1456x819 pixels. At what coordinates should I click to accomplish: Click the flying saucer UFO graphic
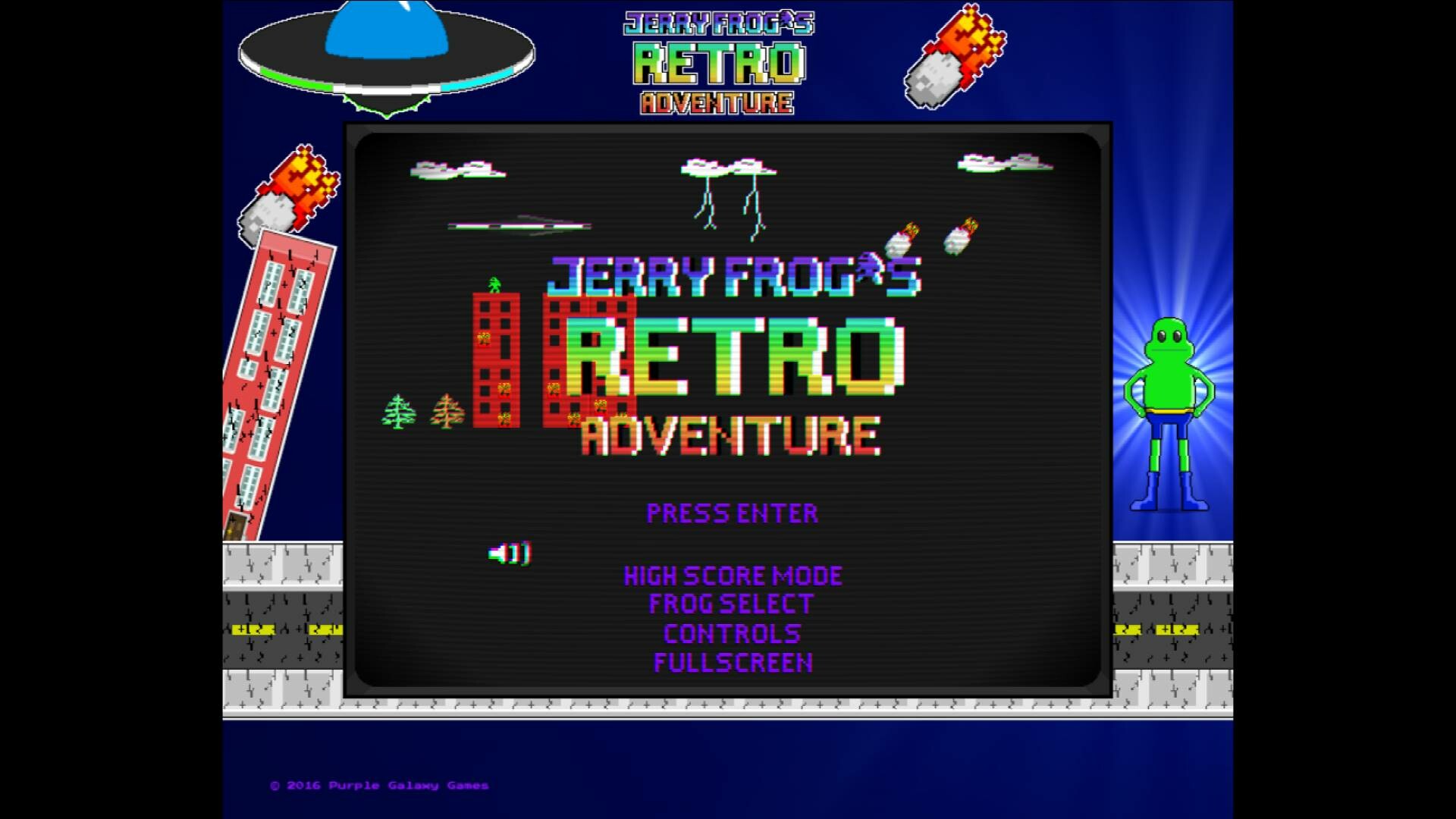[x=387, y=58]
